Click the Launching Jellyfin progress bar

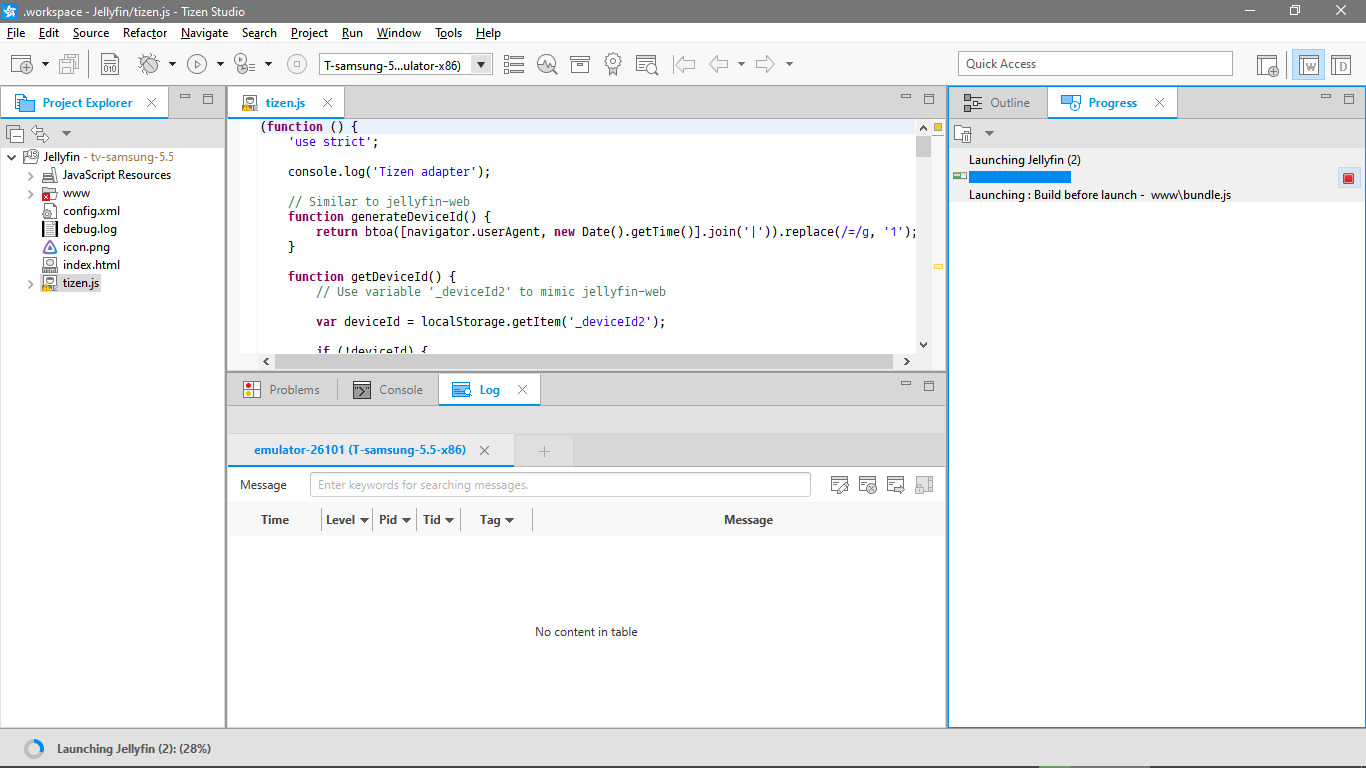(x=1020, y=176)
